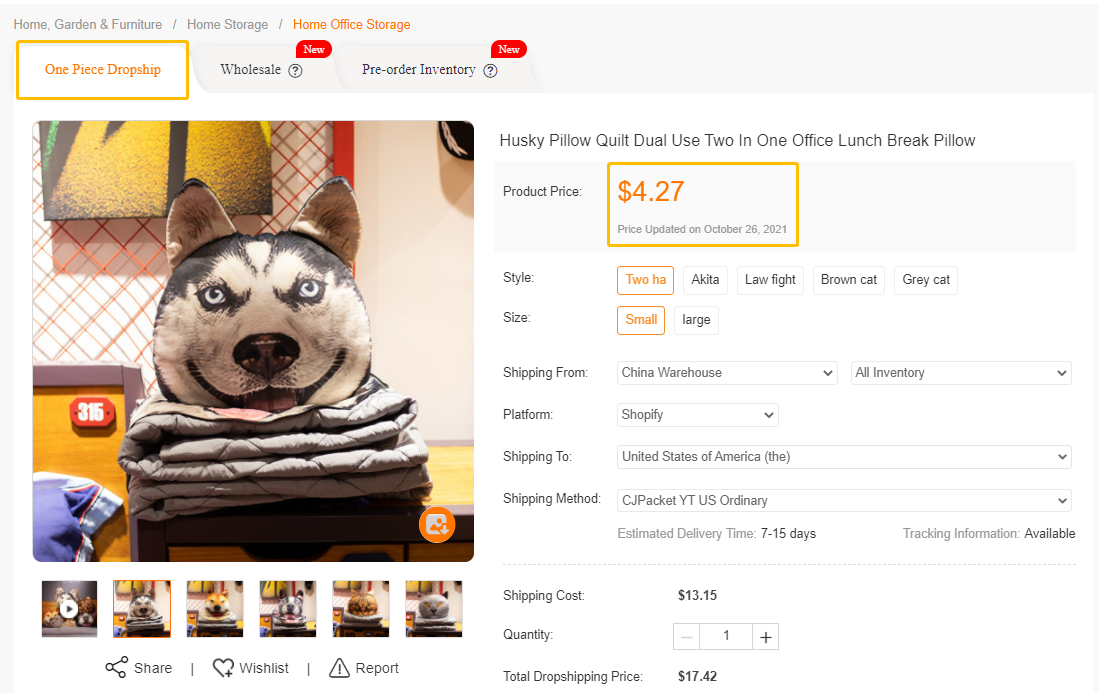The image size is (1098, 693).
Task: Expand the Shopify platform dropdown
Action: pyautogui.click(x=697, y=415)
